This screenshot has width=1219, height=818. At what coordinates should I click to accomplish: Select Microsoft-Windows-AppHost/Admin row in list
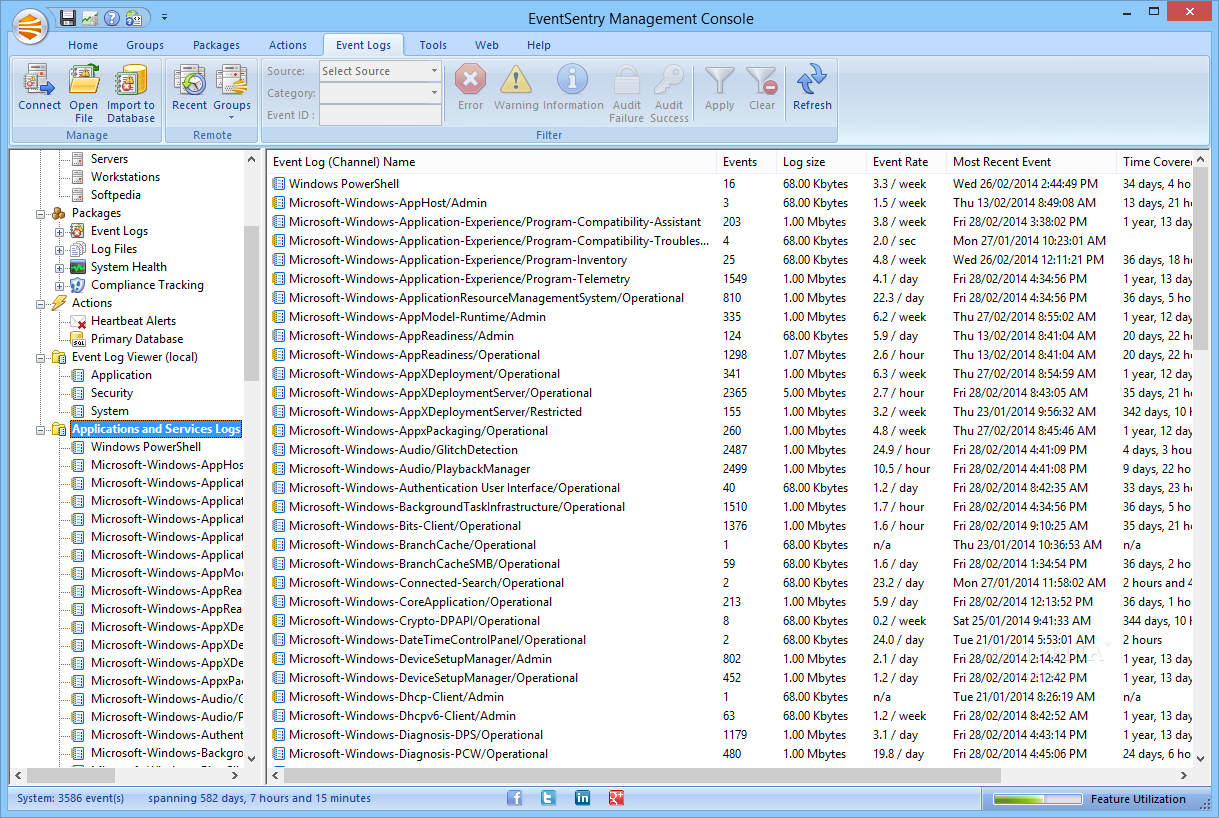[729, 203]
